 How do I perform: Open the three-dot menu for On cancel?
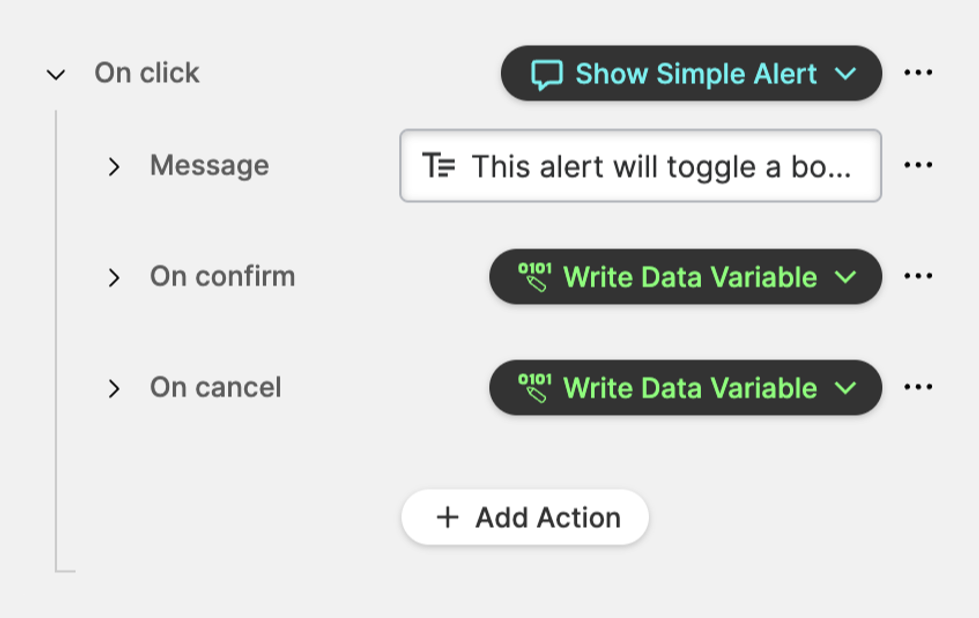(918, 388)
